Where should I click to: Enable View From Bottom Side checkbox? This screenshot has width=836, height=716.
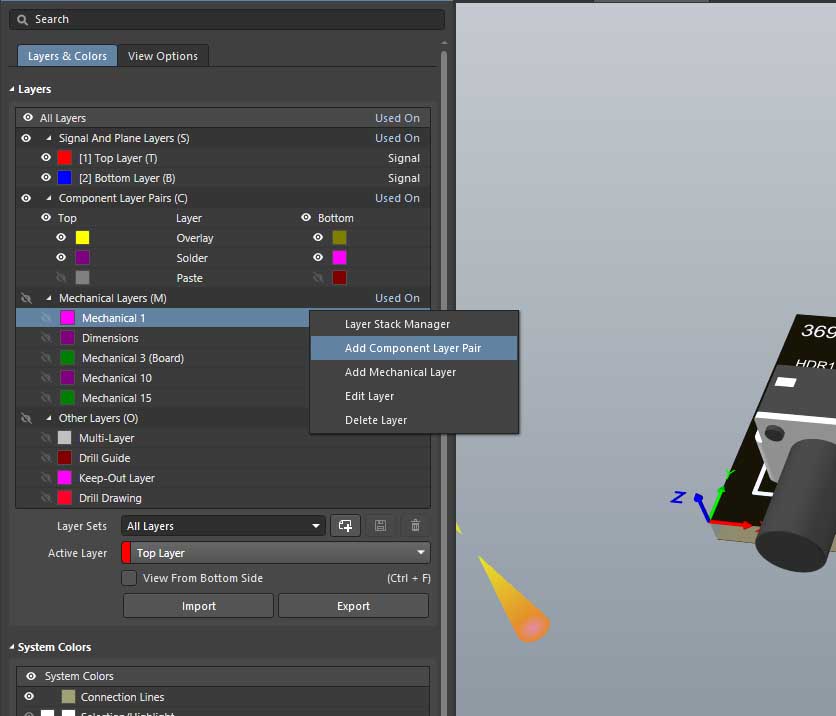click(x=129, y=578)
